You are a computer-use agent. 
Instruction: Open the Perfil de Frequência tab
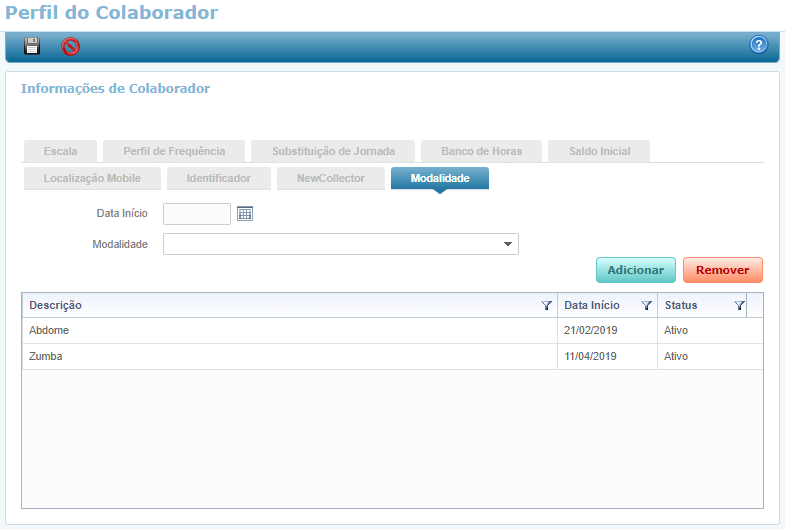pos(174,151)
